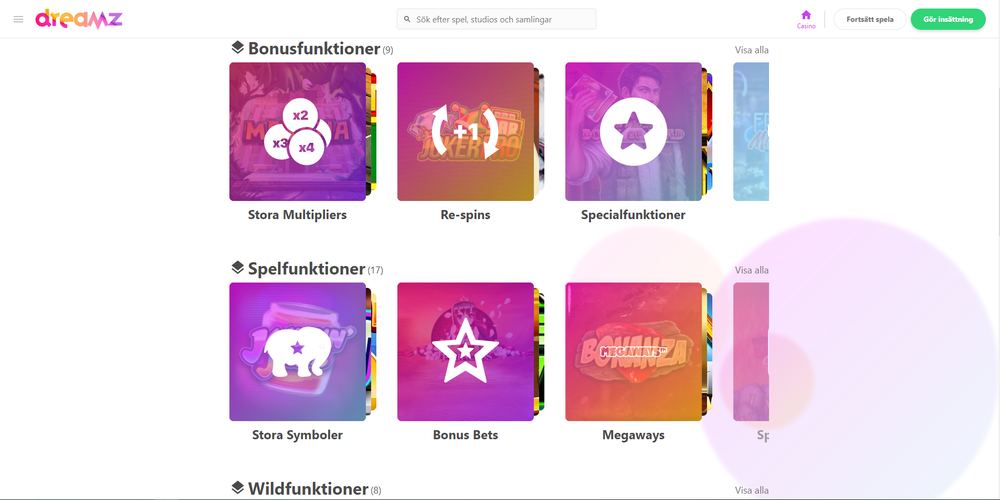Screen dimensions: 1000x500
Task: Open the Bonus Bets star tile
Action: 466,351
